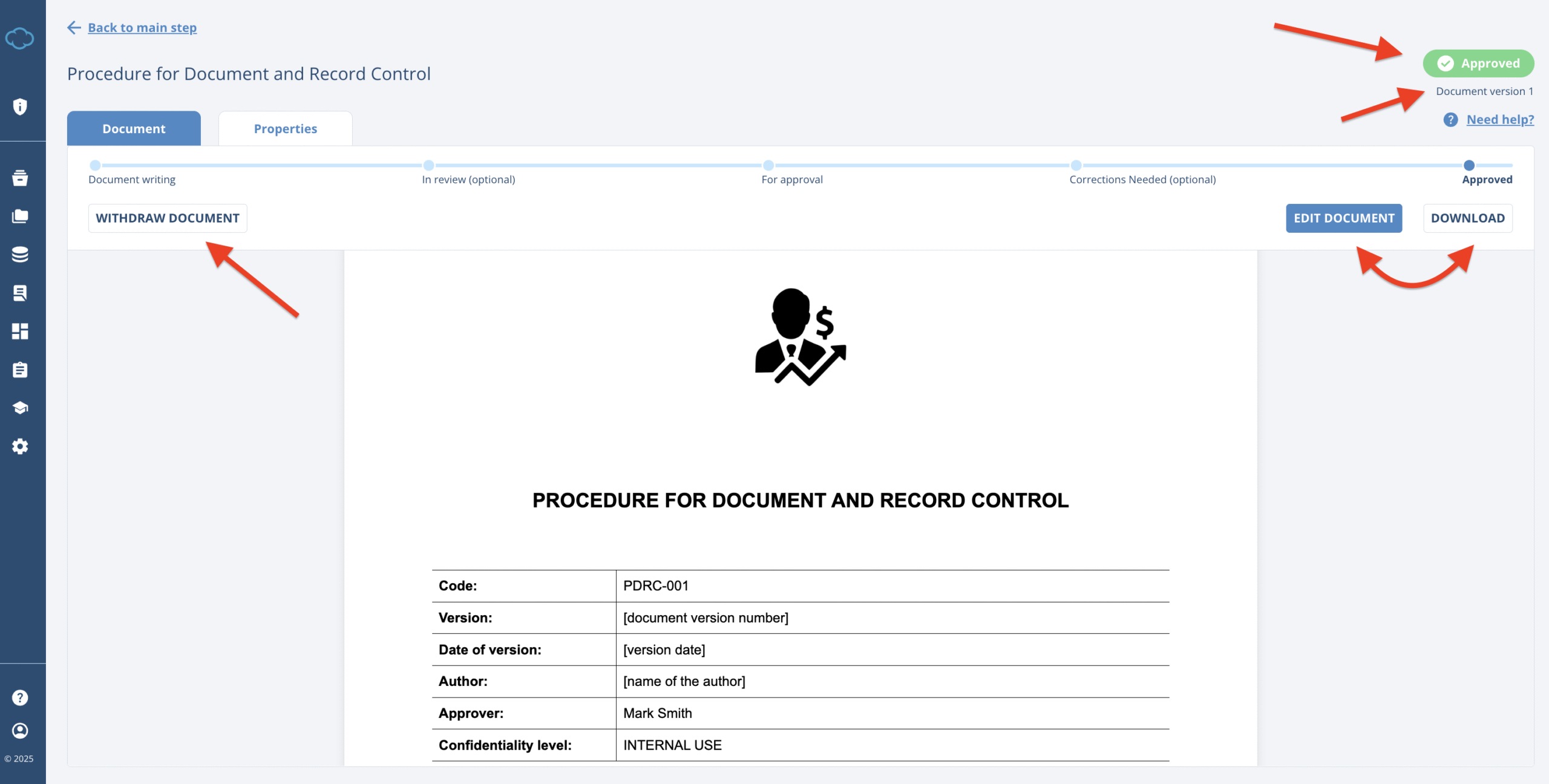Switch to the Properties tab
This screenshot has width=1549, height=784.
coord(285,128)
